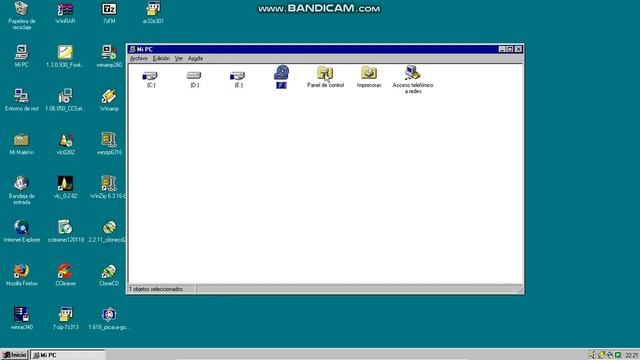This screenshot has width=640, height=360.
Task: Minimize the Mi PC window
Action: point(502,49)
